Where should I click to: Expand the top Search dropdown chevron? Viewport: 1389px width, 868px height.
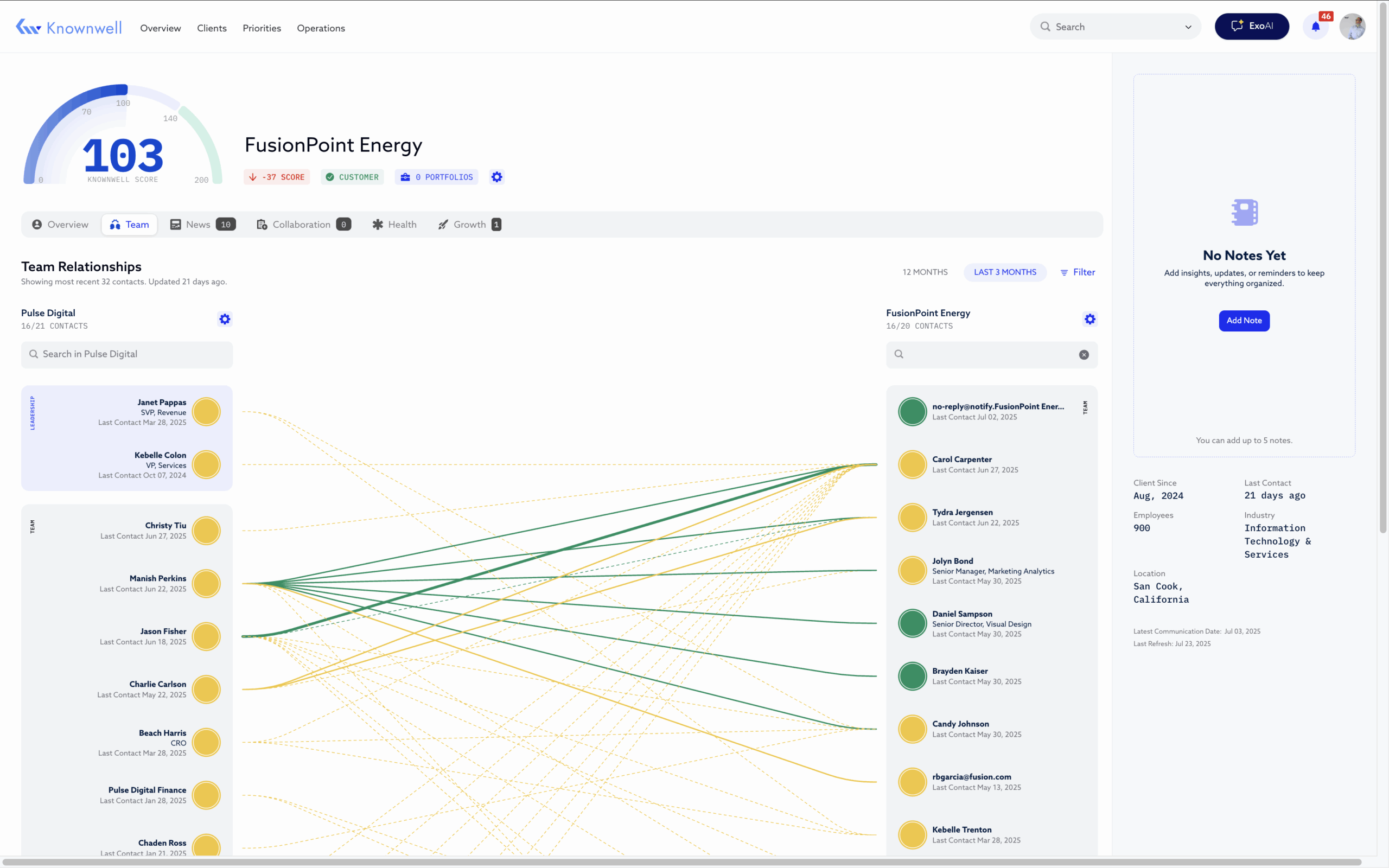(x=1188, y=27)
